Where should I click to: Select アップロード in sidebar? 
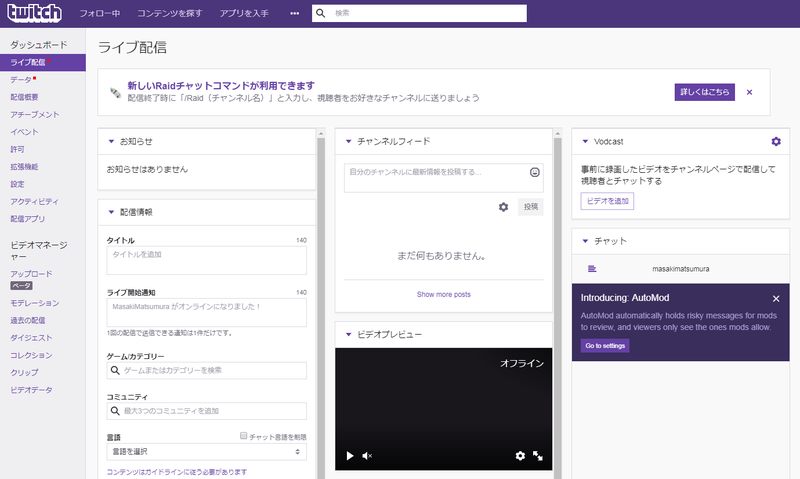tap(31, 274)
